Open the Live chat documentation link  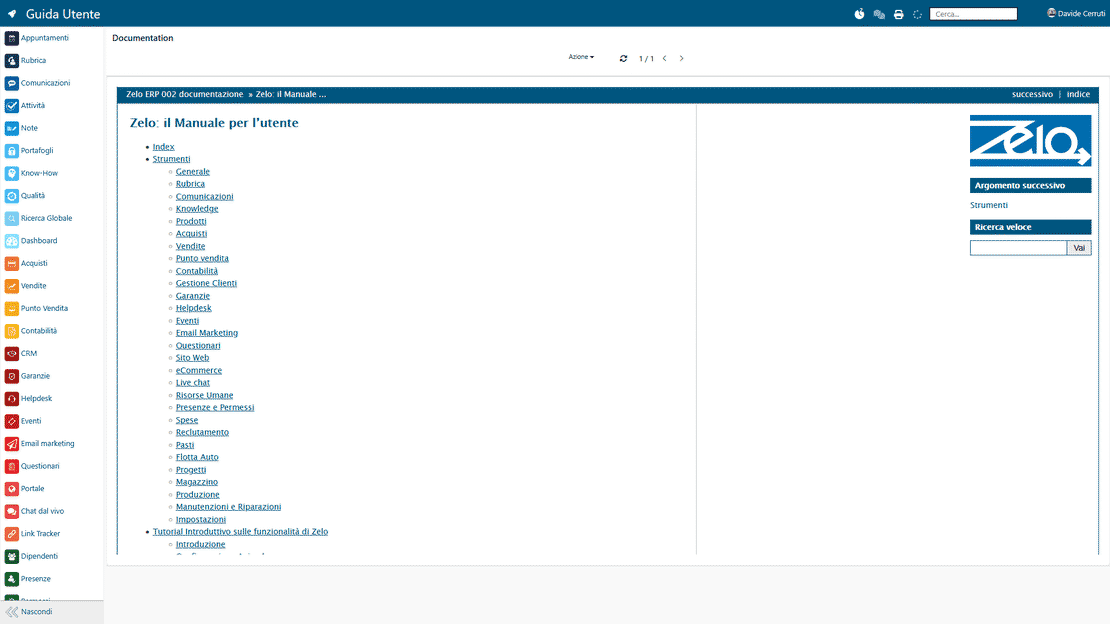193,382
